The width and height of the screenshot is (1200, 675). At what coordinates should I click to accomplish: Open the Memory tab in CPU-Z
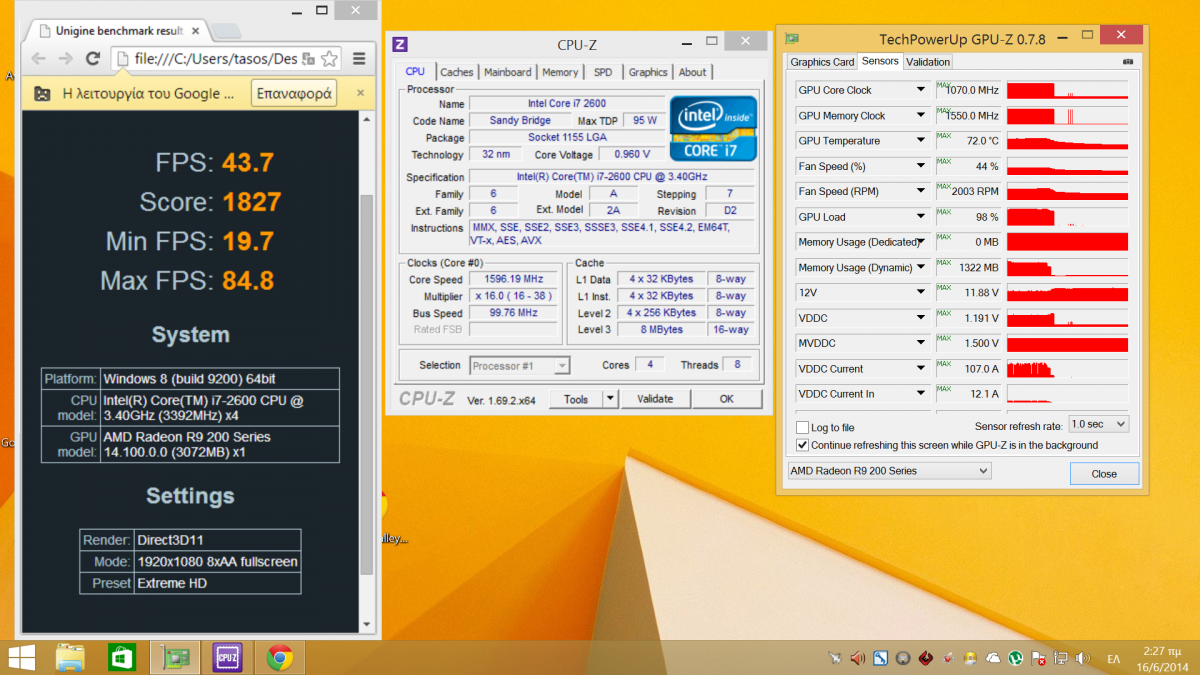(560, 72)
